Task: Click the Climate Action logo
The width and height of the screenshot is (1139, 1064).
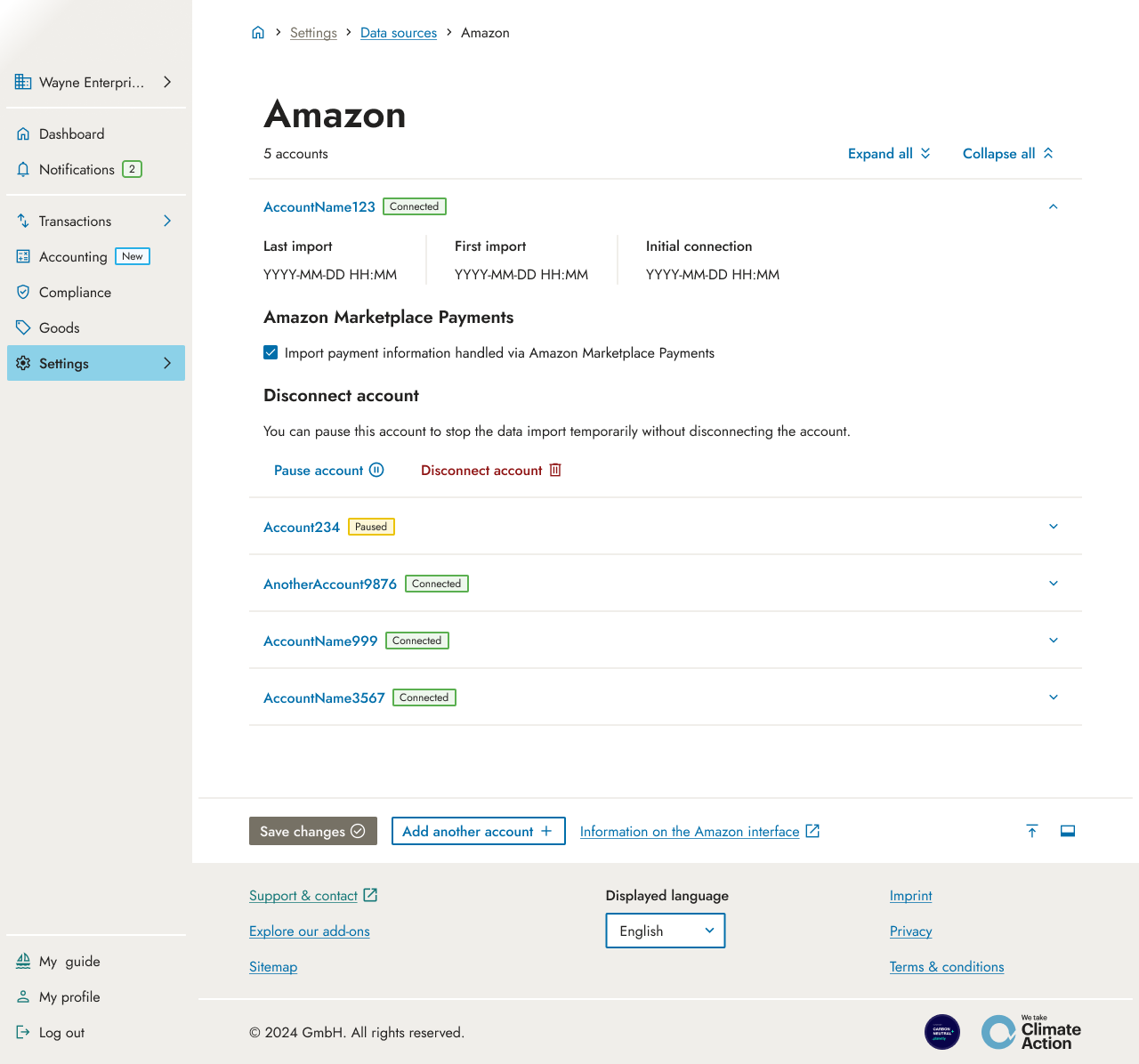Action: [x=1031, y=1032]
